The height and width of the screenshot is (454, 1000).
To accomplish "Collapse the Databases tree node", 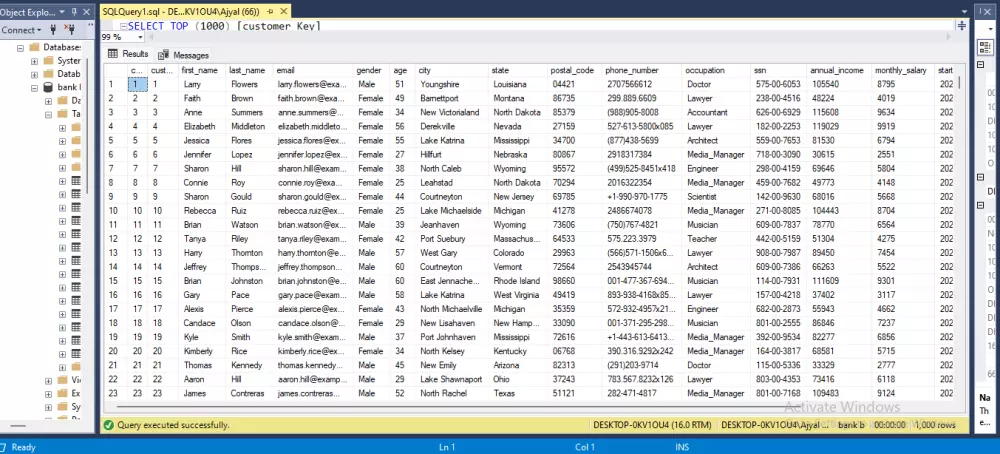I will click(20, 47).
